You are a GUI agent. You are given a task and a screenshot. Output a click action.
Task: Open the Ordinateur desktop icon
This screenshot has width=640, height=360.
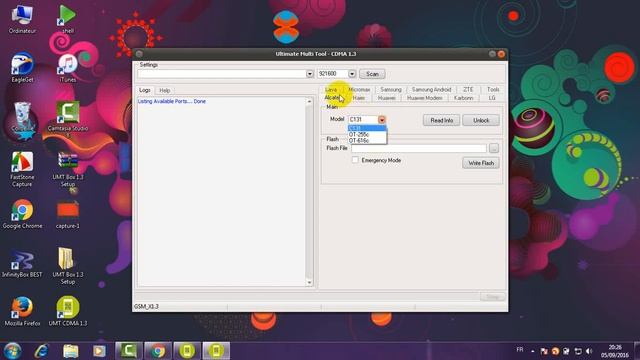(22, 20)
